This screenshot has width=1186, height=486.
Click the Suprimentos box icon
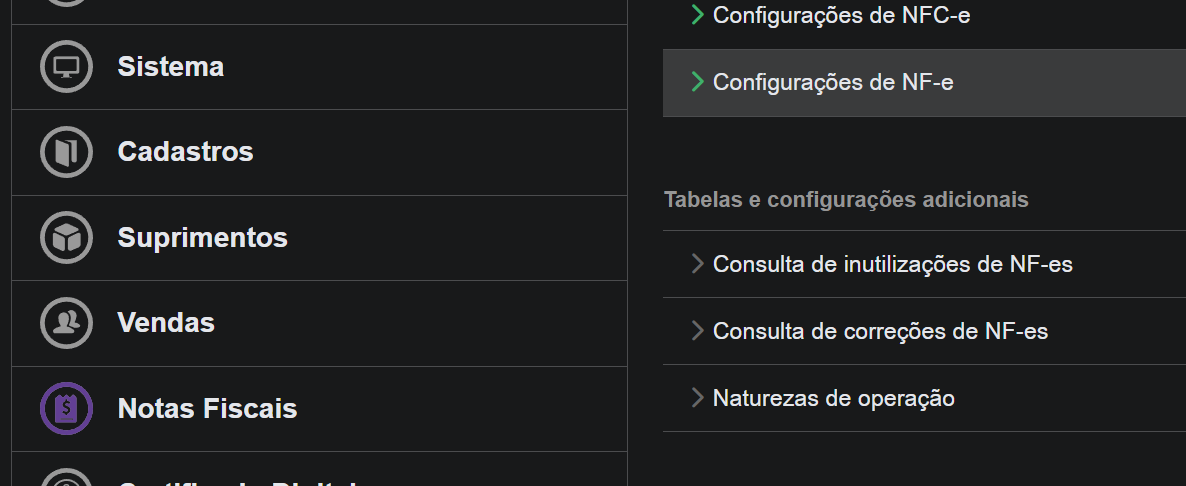[67, 237]
